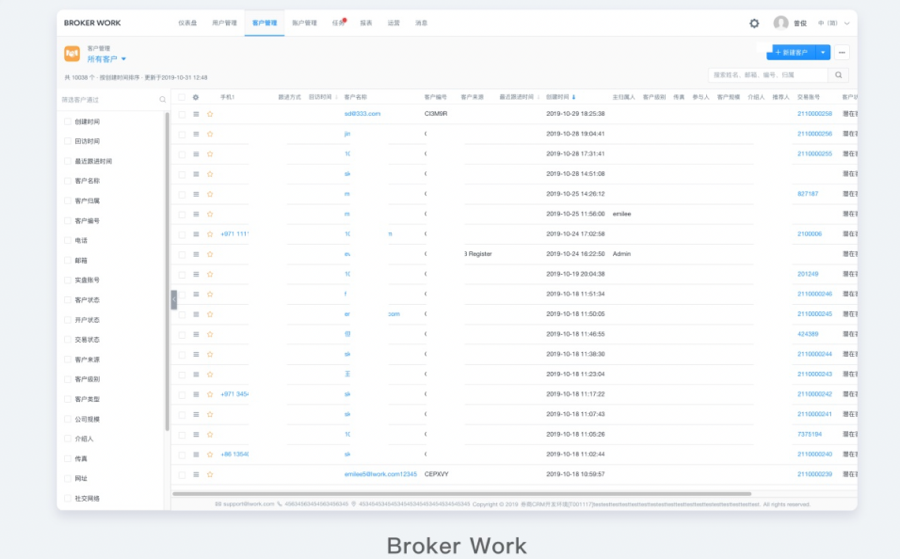The width and height of the screenshot is (900, 559).
Task: Sort by the 最近跟进时间 column header
Action: click(519, 97)
